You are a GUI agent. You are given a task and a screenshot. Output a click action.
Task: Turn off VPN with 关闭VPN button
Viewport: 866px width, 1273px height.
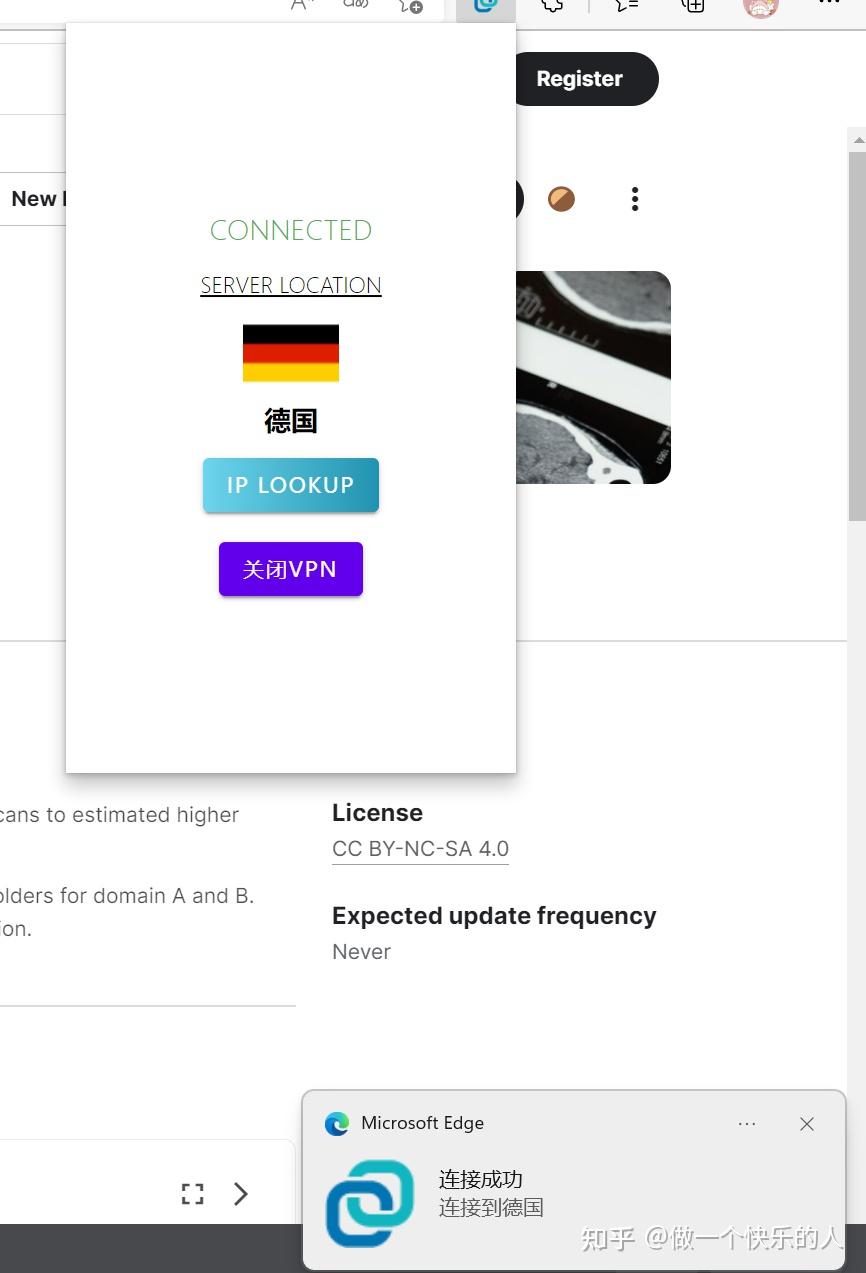point(291,569)
